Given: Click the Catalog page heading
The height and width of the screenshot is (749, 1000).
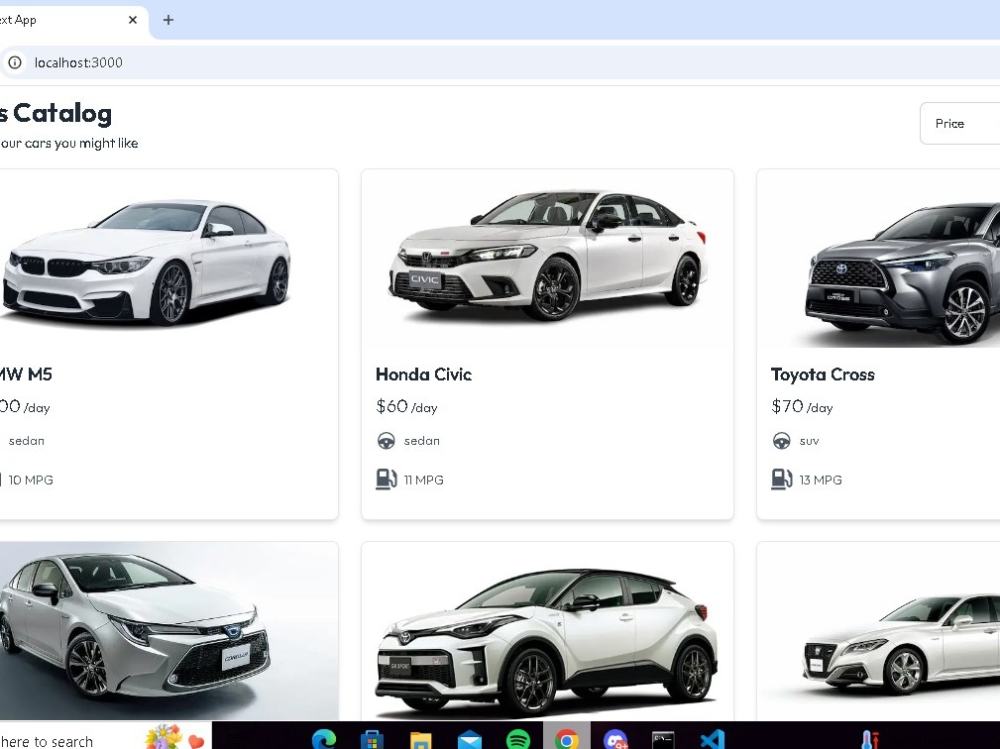Looking at the screenshot, I should click(56, 114).
